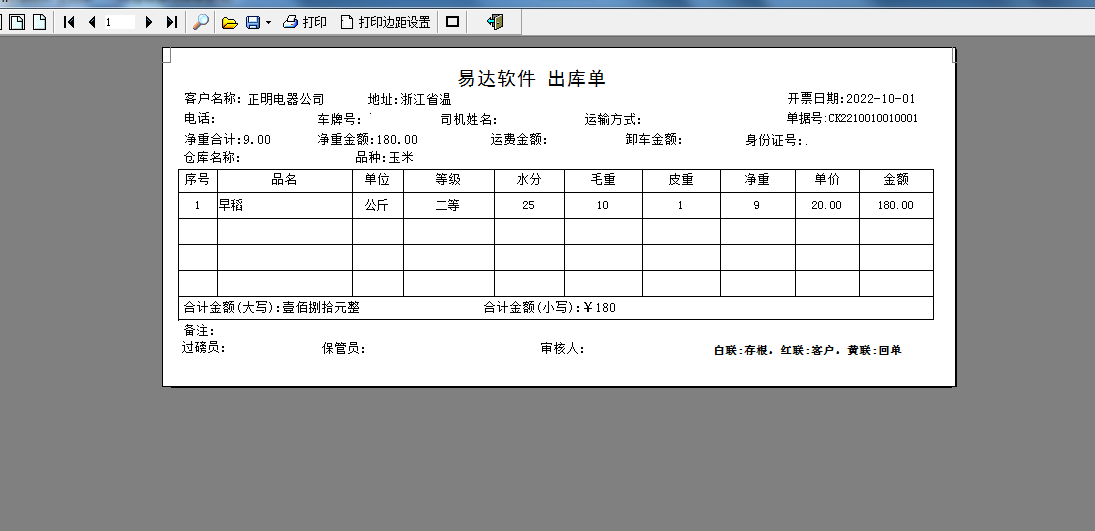Click the 二等 grade cell

448,205
